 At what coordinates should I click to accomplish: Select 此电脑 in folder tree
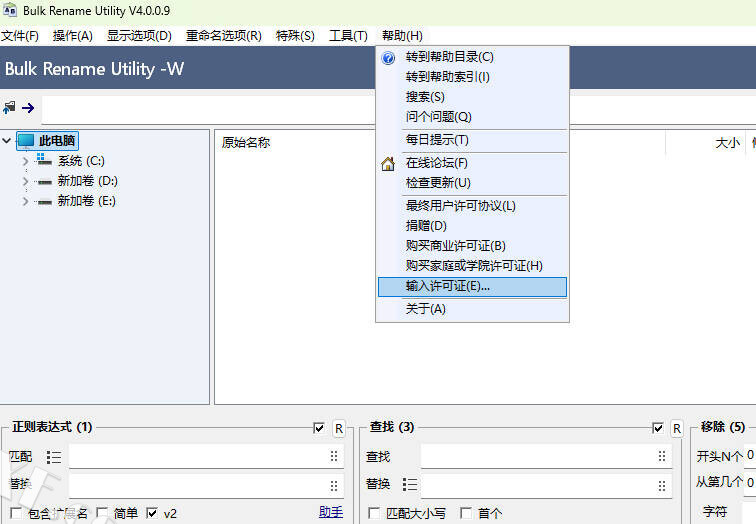pyautogui.click(x=57, y=141)
